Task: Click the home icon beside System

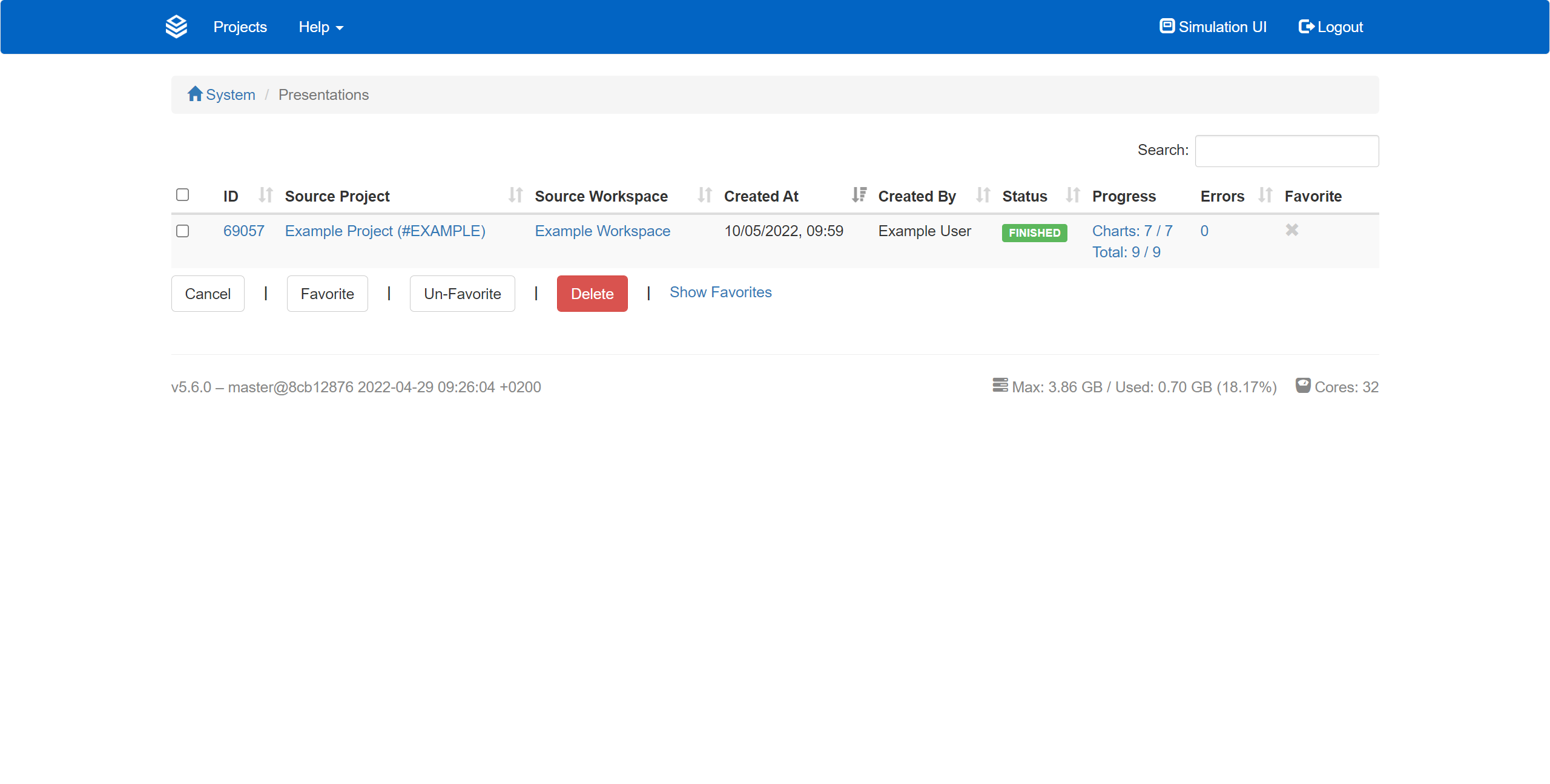Action: click(194, 94)
